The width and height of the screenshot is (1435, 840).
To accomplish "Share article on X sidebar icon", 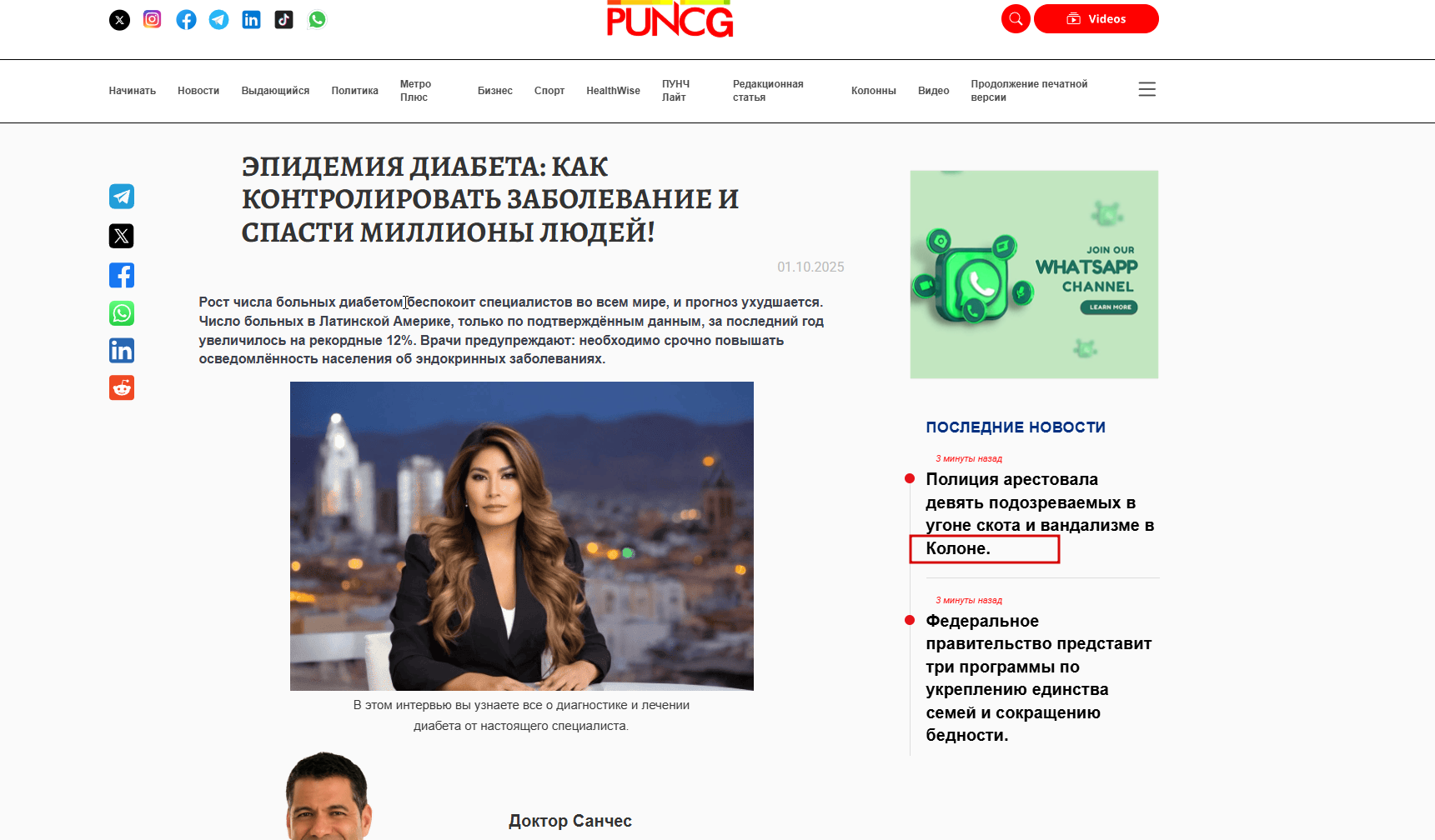I will 122,236.
